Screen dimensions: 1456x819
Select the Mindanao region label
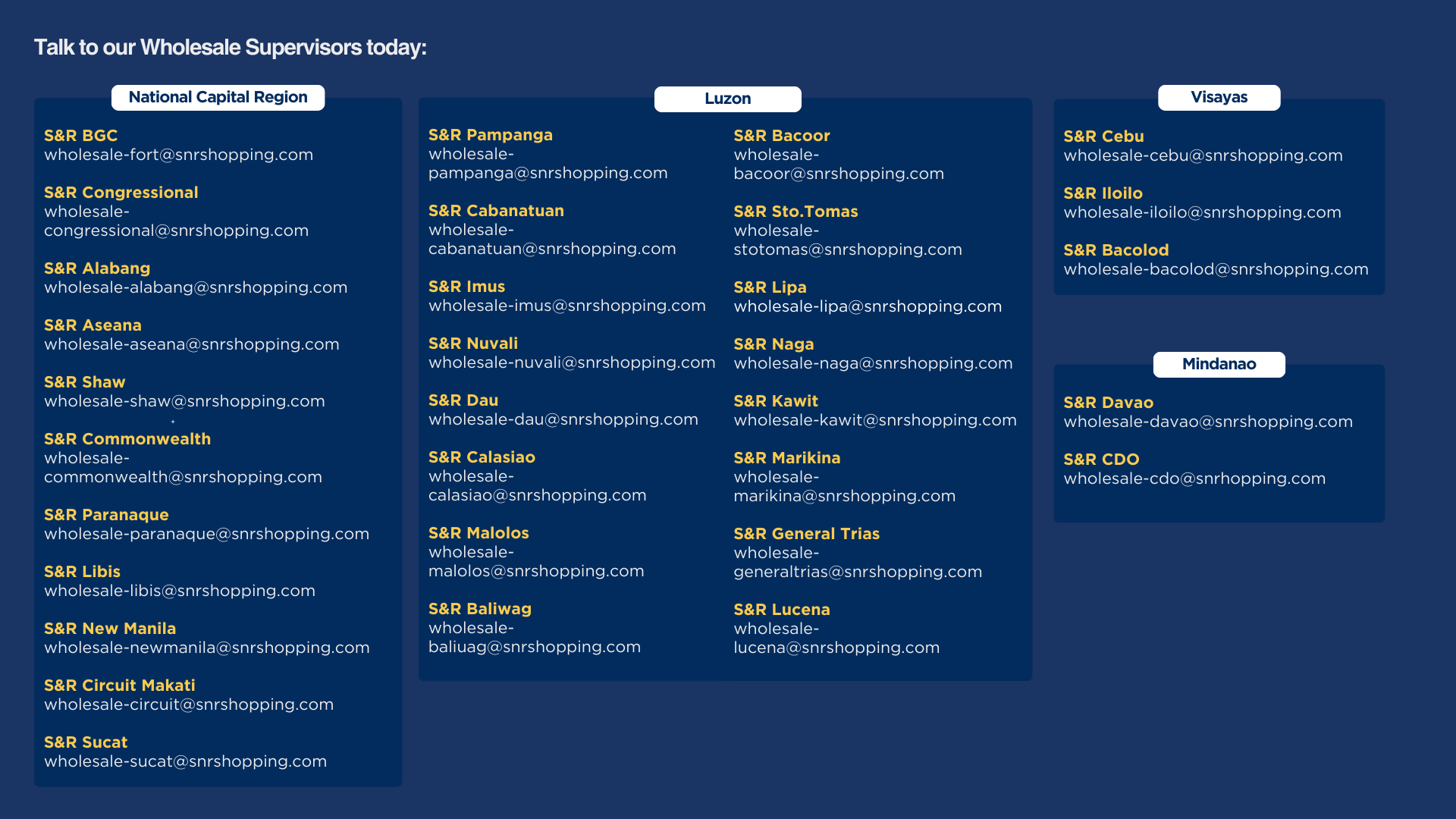tap(1219, 364)
